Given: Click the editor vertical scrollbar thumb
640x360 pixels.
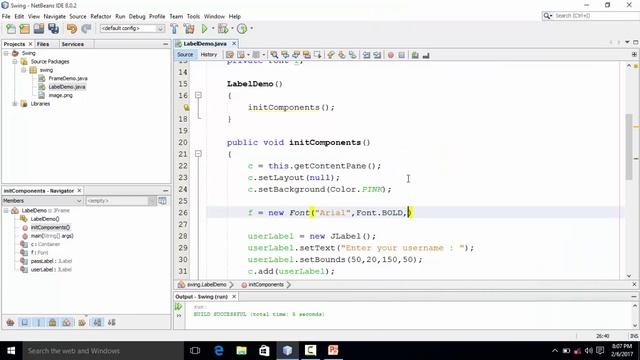Looking at the screenshot, I should 629,147.
